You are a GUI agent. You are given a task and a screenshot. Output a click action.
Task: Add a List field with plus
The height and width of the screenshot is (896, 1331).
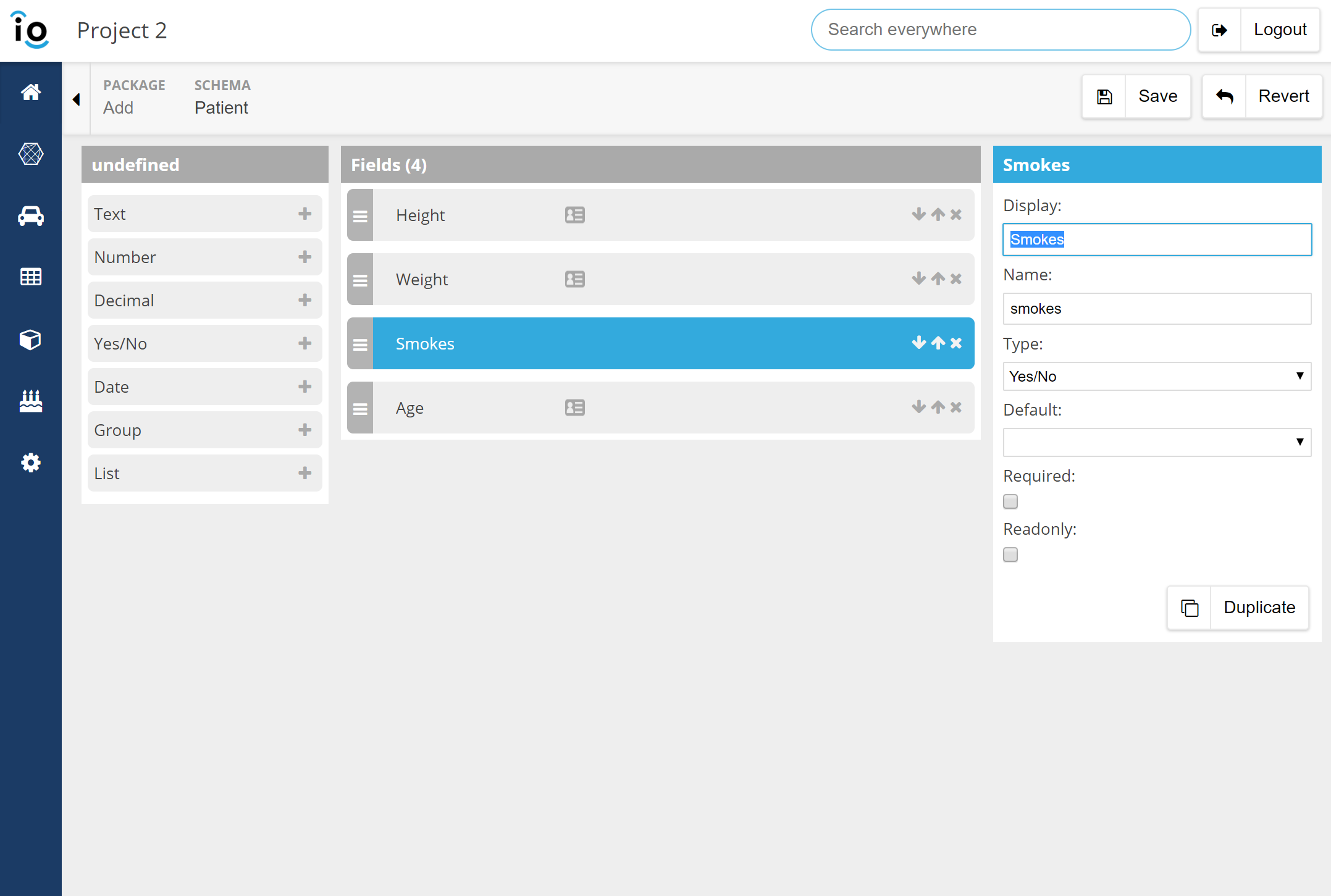click(x=305, y=473)
